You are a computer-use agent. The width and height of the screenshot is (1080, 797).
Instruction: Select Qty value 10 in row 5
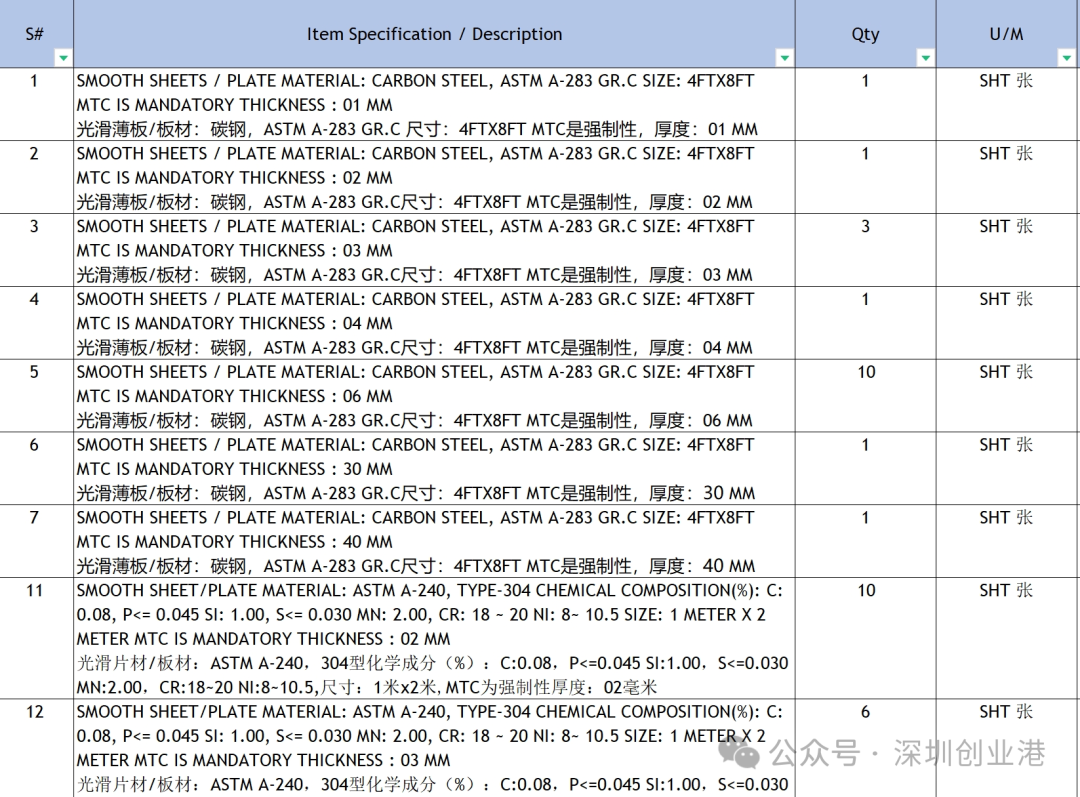(x=865, y=395)
